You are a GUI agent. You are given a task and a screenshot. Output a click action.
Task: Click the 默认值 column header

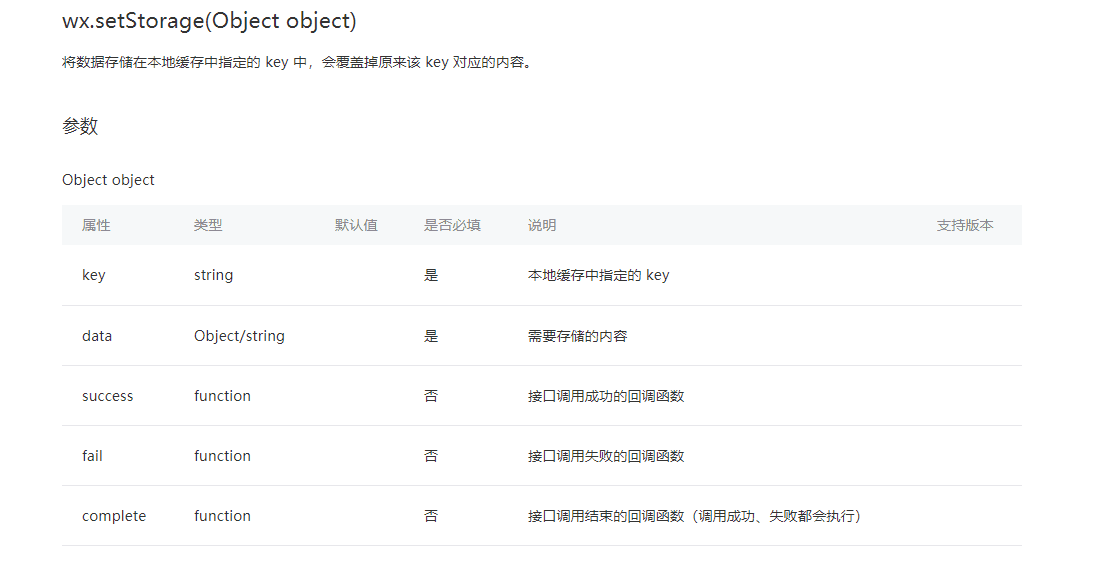[x=356, y=225]
